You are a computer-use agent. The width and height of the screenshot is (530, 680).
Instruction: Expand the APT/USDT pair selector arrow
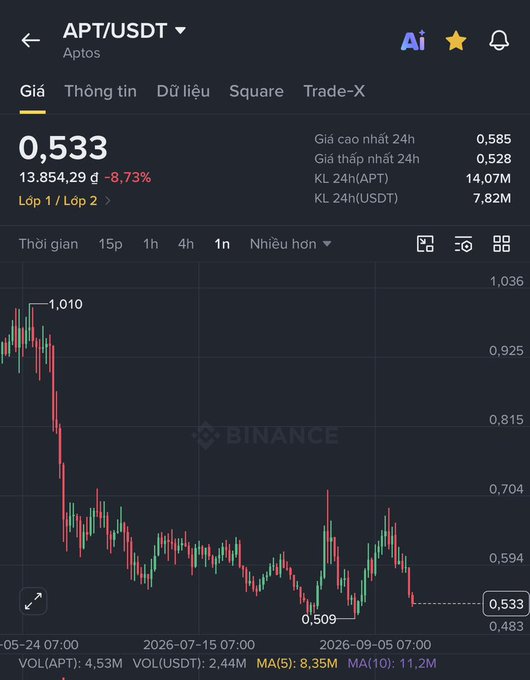(x=180, y=30)
